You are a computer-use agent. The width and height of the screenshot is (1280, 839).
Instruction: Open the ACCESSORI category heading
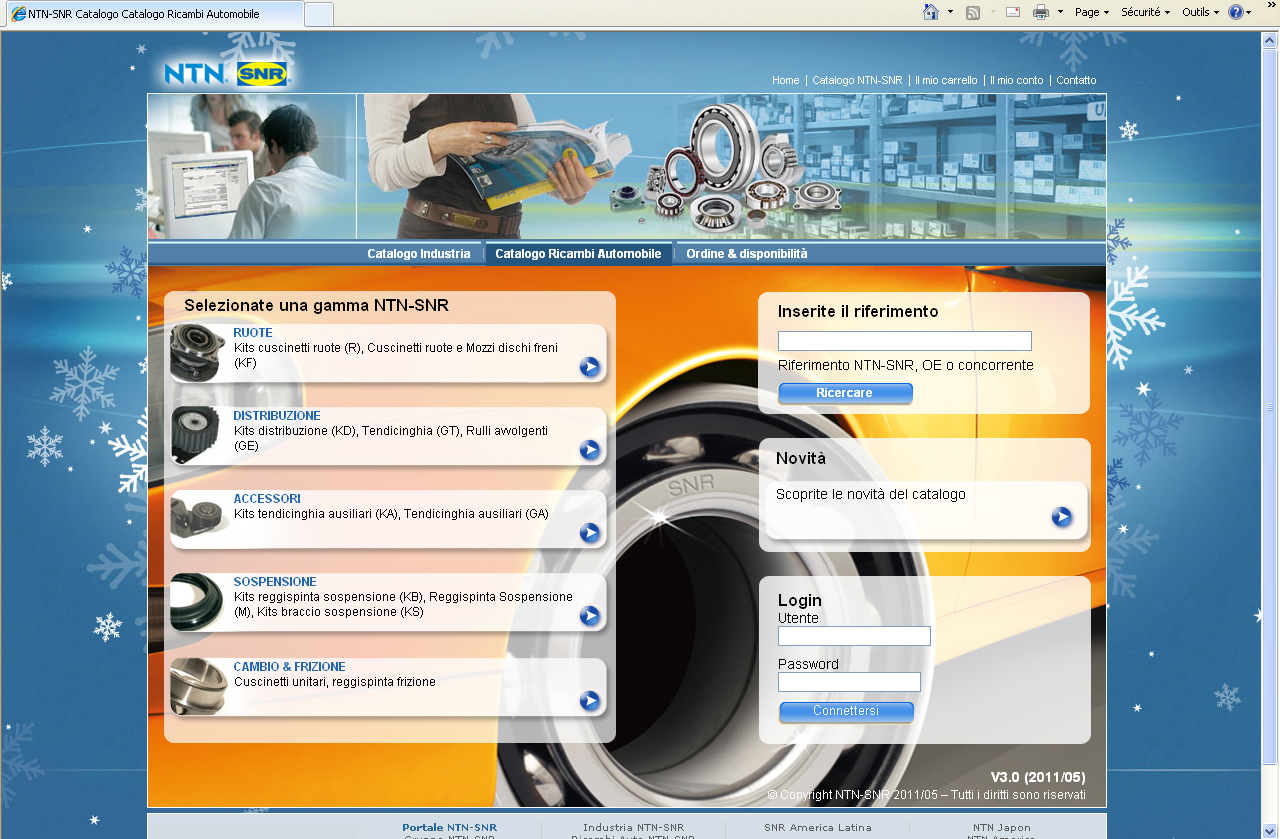(267, 499)
